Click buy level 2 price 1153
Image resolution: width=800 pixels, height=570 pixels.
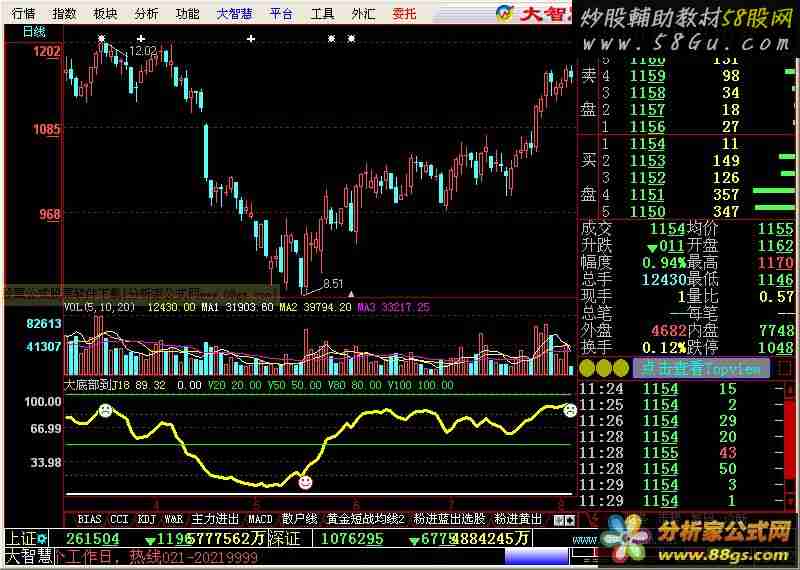point(647,161)
